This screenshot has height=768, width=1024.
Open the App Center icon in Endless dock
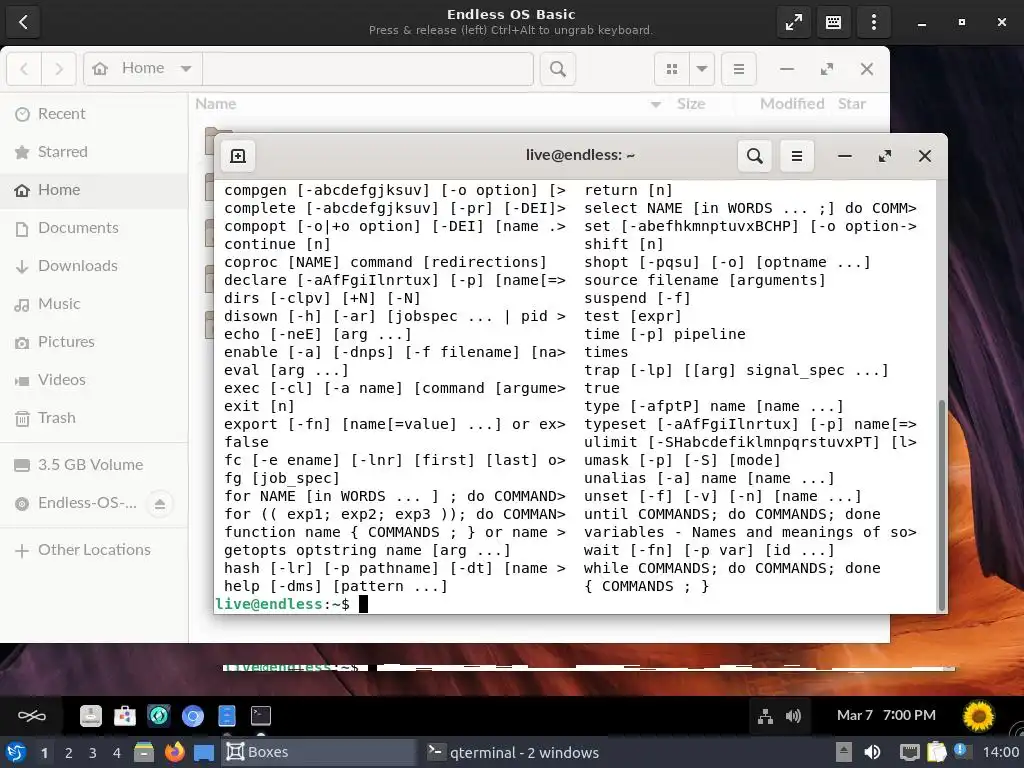point(125,716)
